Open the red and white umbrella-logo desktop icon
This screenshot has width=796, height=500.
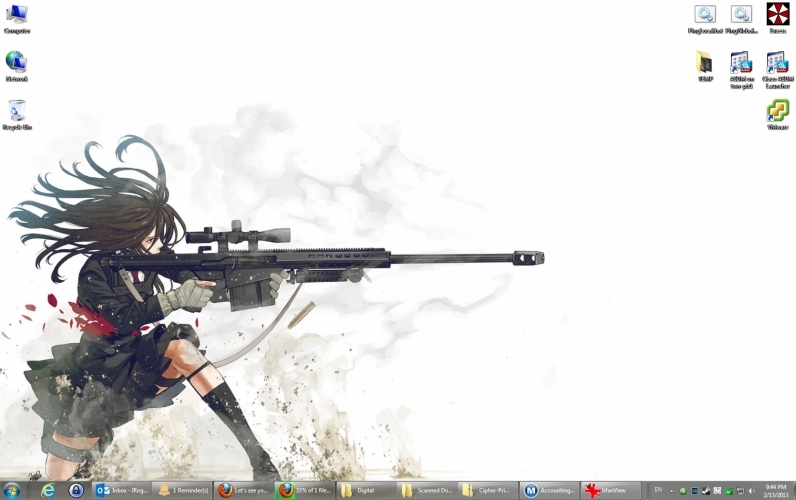click(x=778, y=18)
